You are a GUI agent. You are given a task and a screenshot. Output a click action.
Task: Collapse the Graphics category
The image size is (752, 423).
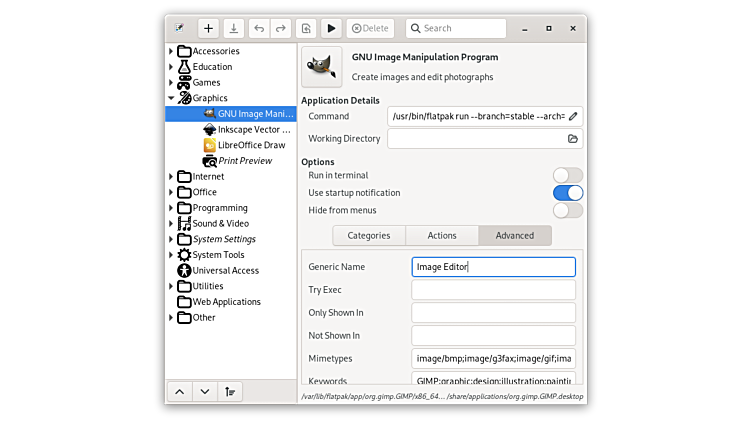(171, 98)
